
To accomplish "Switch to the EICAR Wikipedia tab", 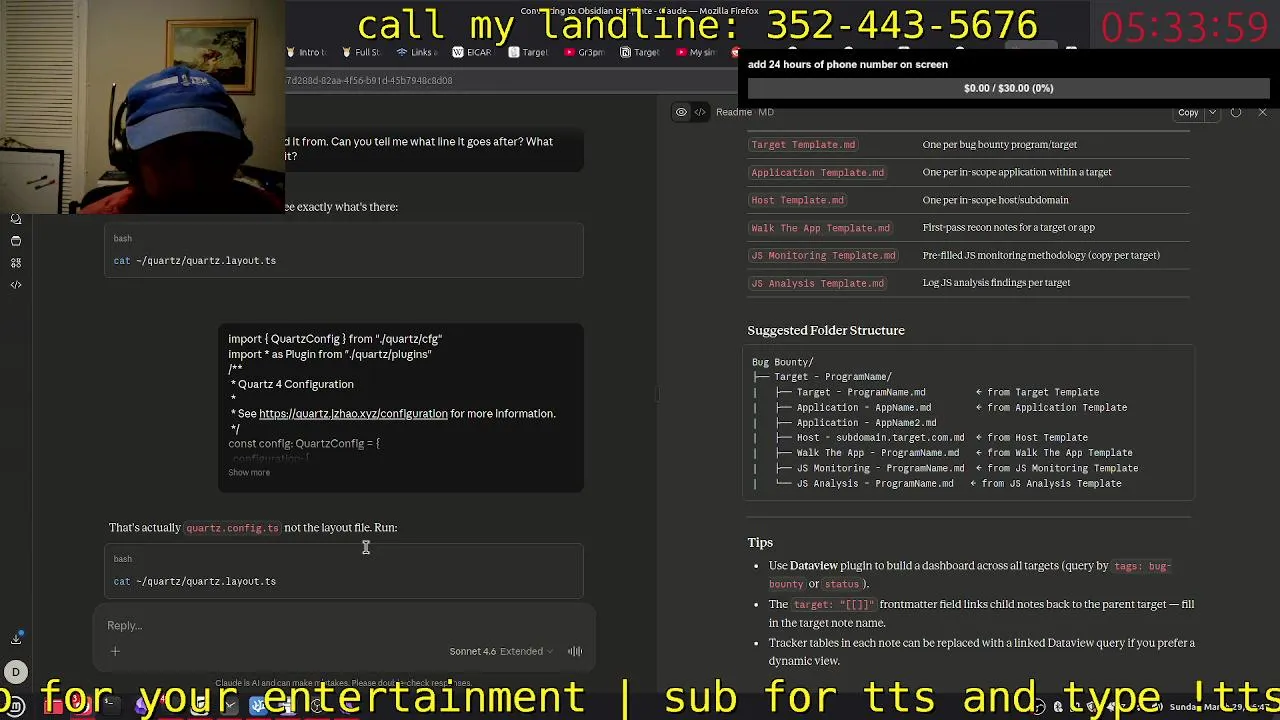I will [x=472, y=52].
